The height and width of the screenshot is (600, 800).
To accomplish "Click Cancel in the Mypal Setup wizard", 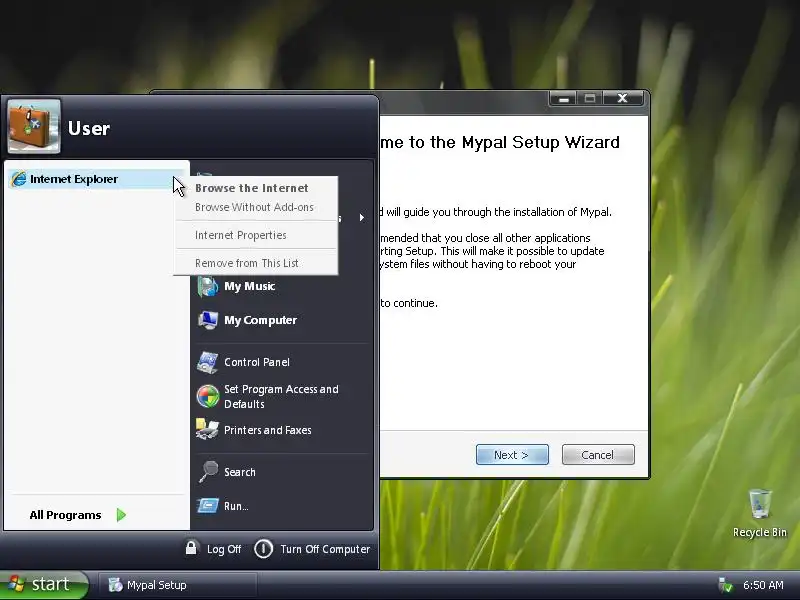I will click(x=598, y=455).
